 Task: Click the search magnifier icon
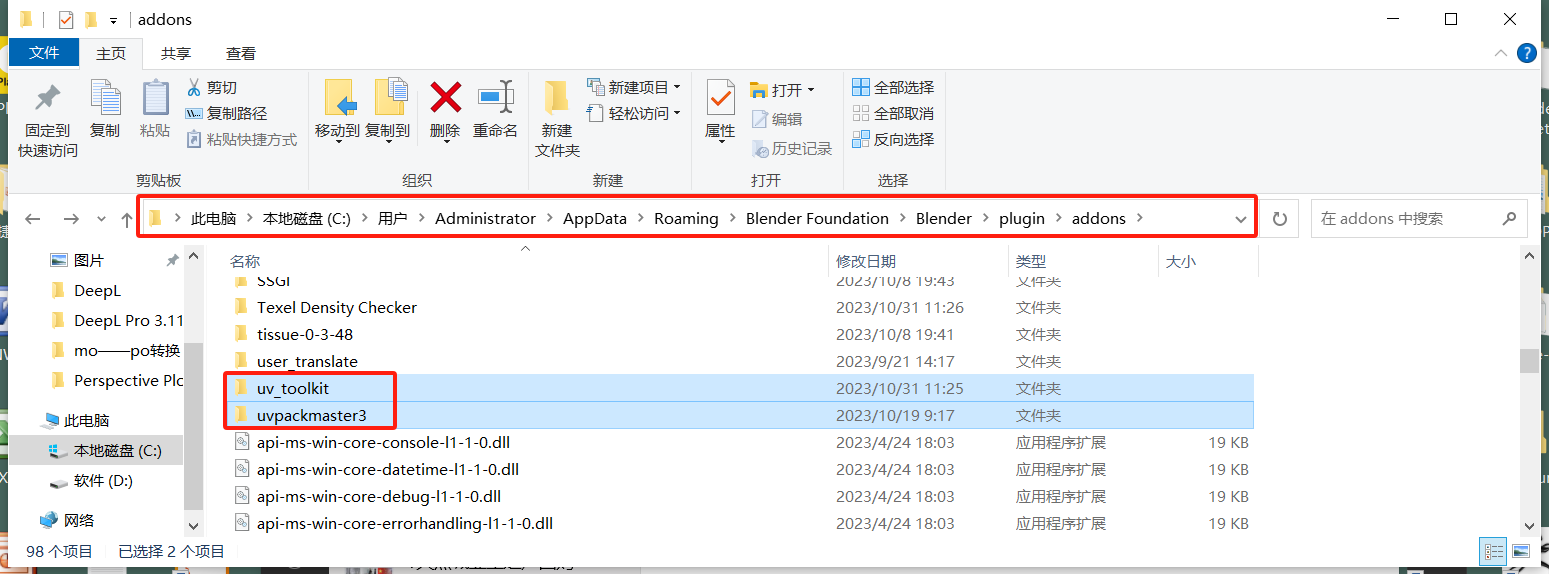(x=1510, y=218)
